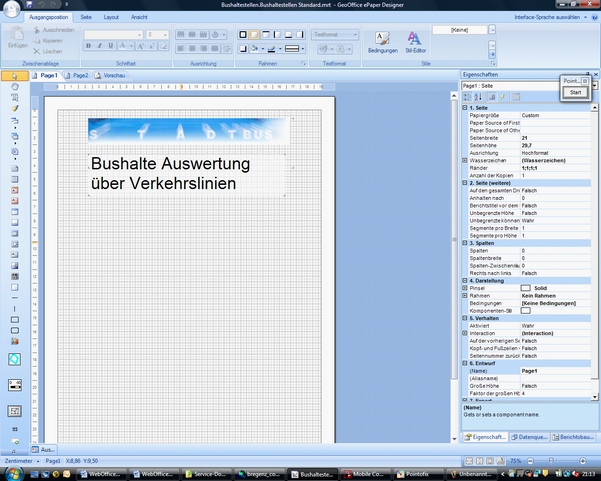The height and width of the screenshot is (481, 601).
Task: Toggle bottom border in Rahmen group
Action: 288,35
